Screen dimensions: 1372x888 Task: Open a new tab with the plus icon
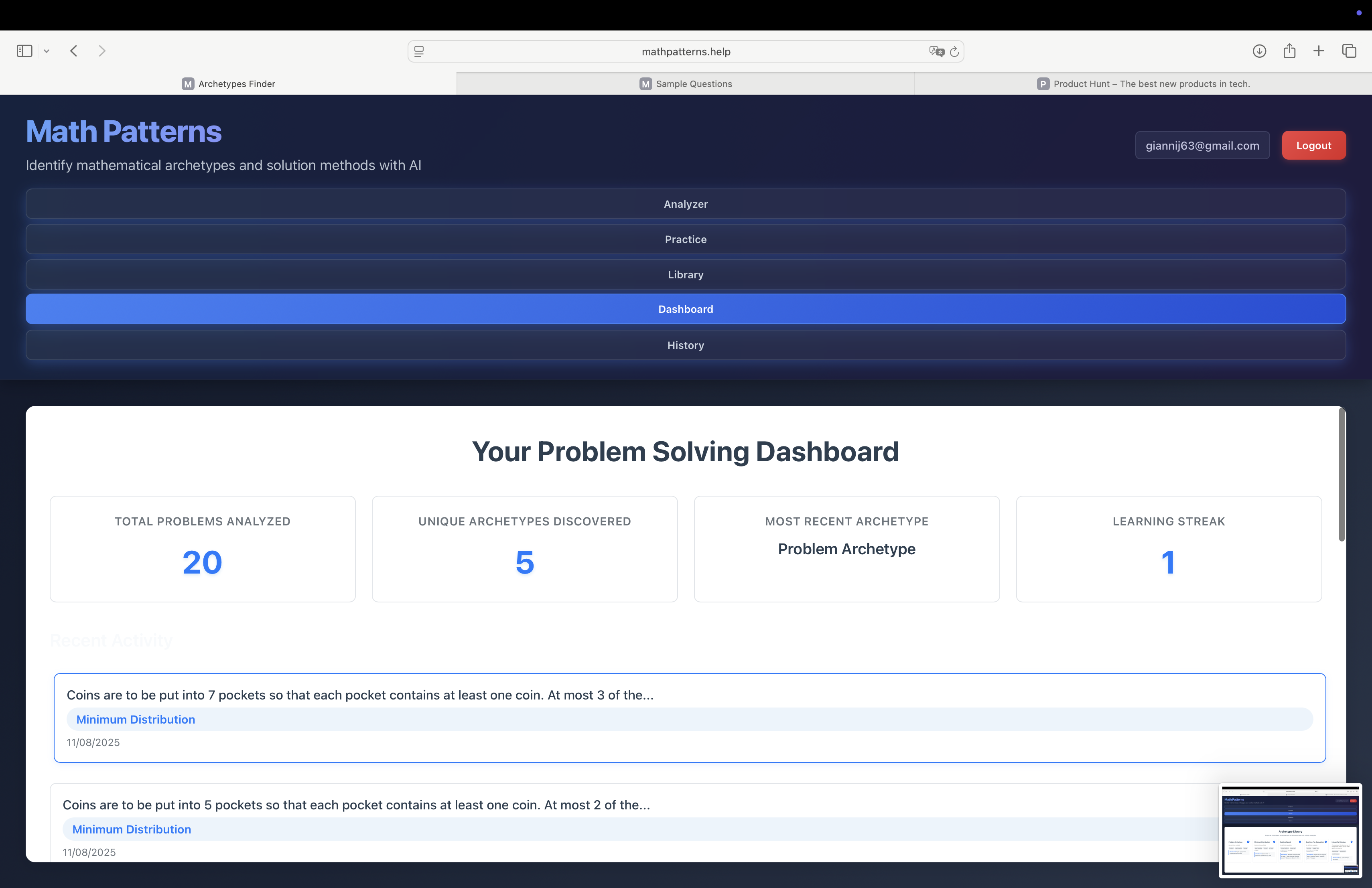(x=1318, y=51)
